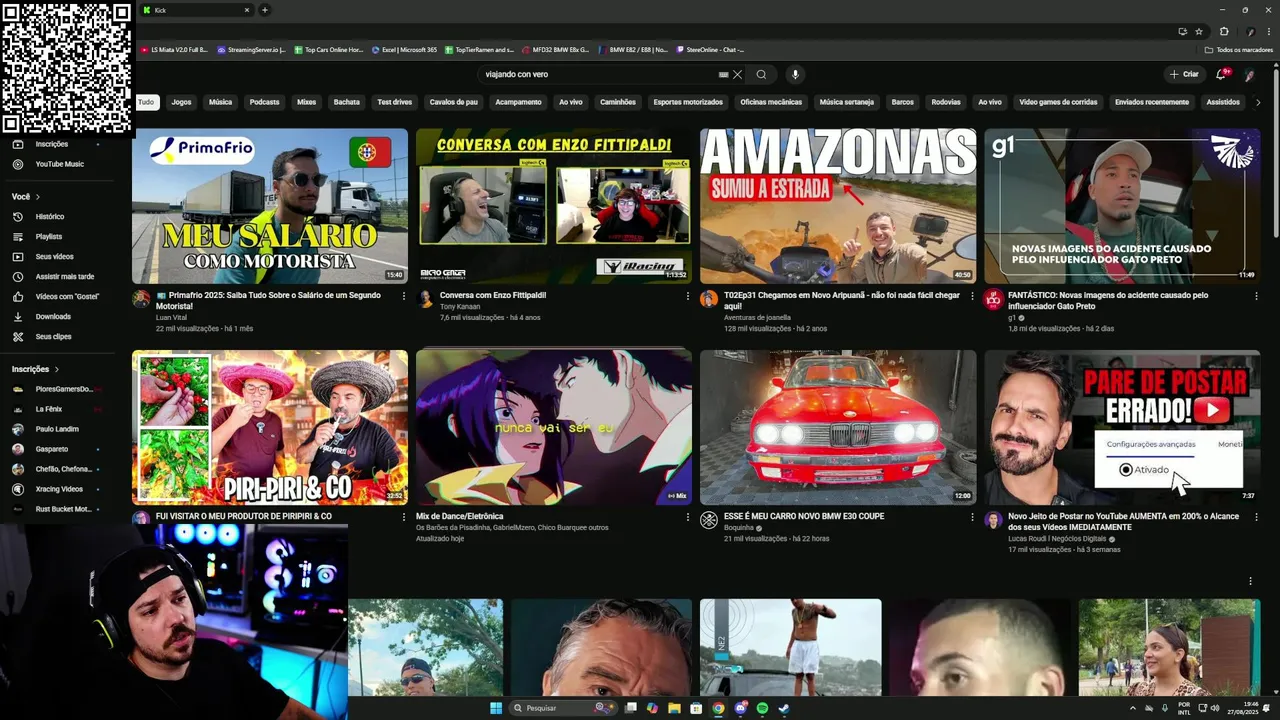Play the AMAZONAS Sumiu a Estrada thumbnail

pyautogui.click(x=838, y=206)
